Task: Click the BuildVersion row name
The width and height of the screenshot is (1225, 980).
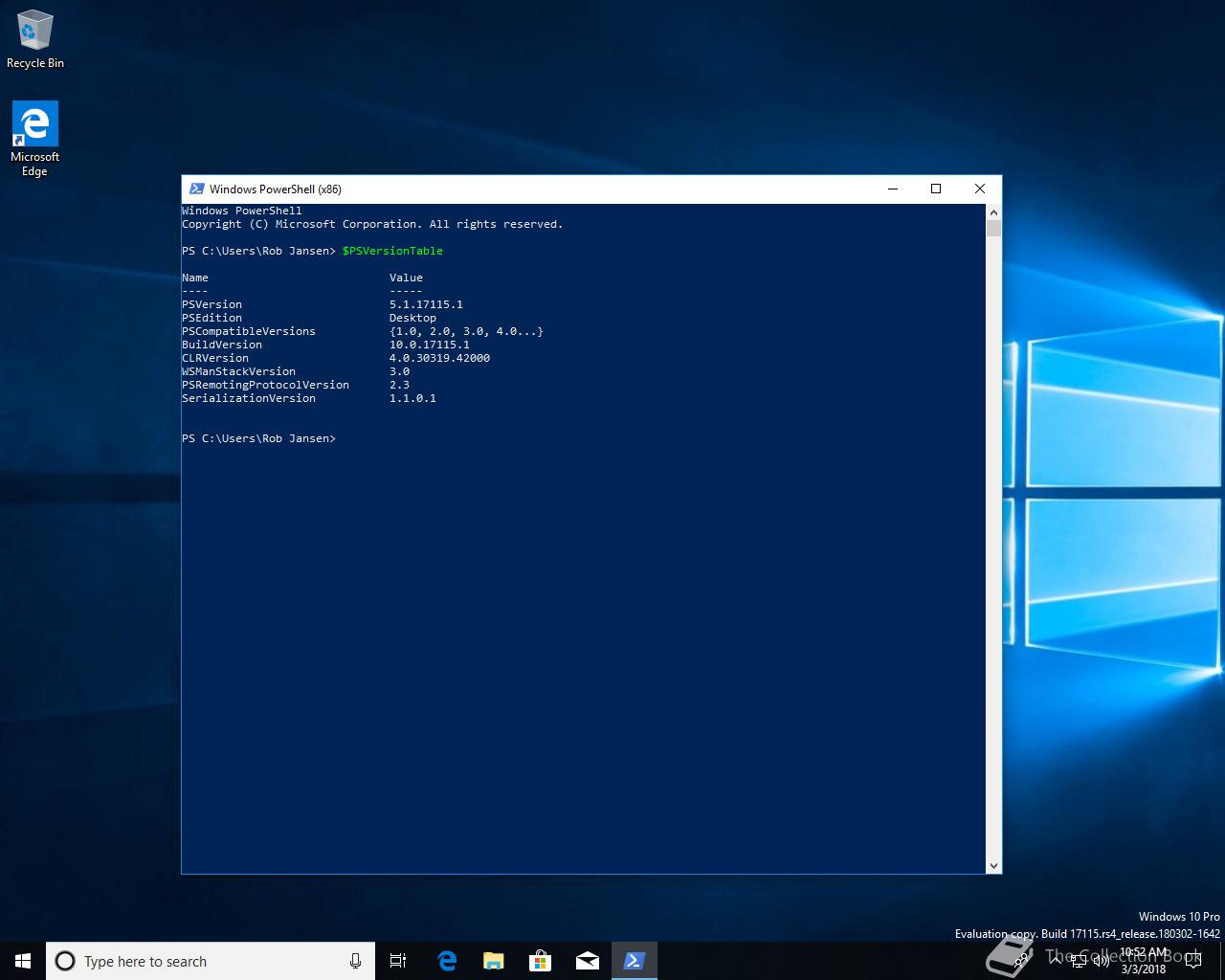Action: [x=222, y=345]
